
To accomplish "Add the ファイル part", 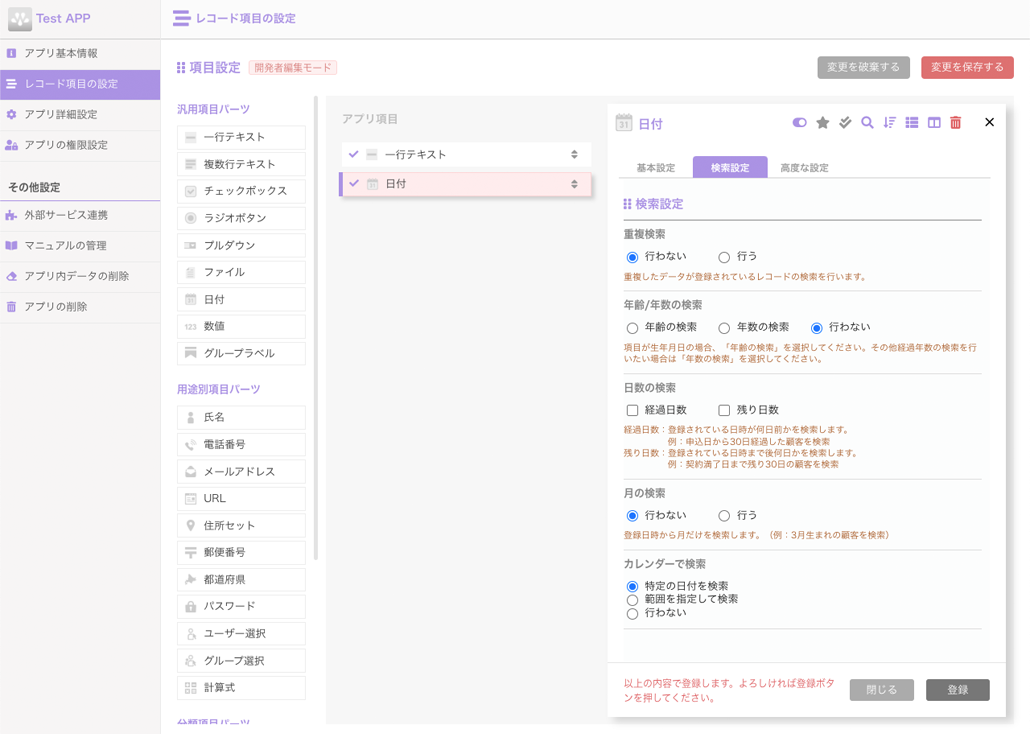I will tap(241, 272).
